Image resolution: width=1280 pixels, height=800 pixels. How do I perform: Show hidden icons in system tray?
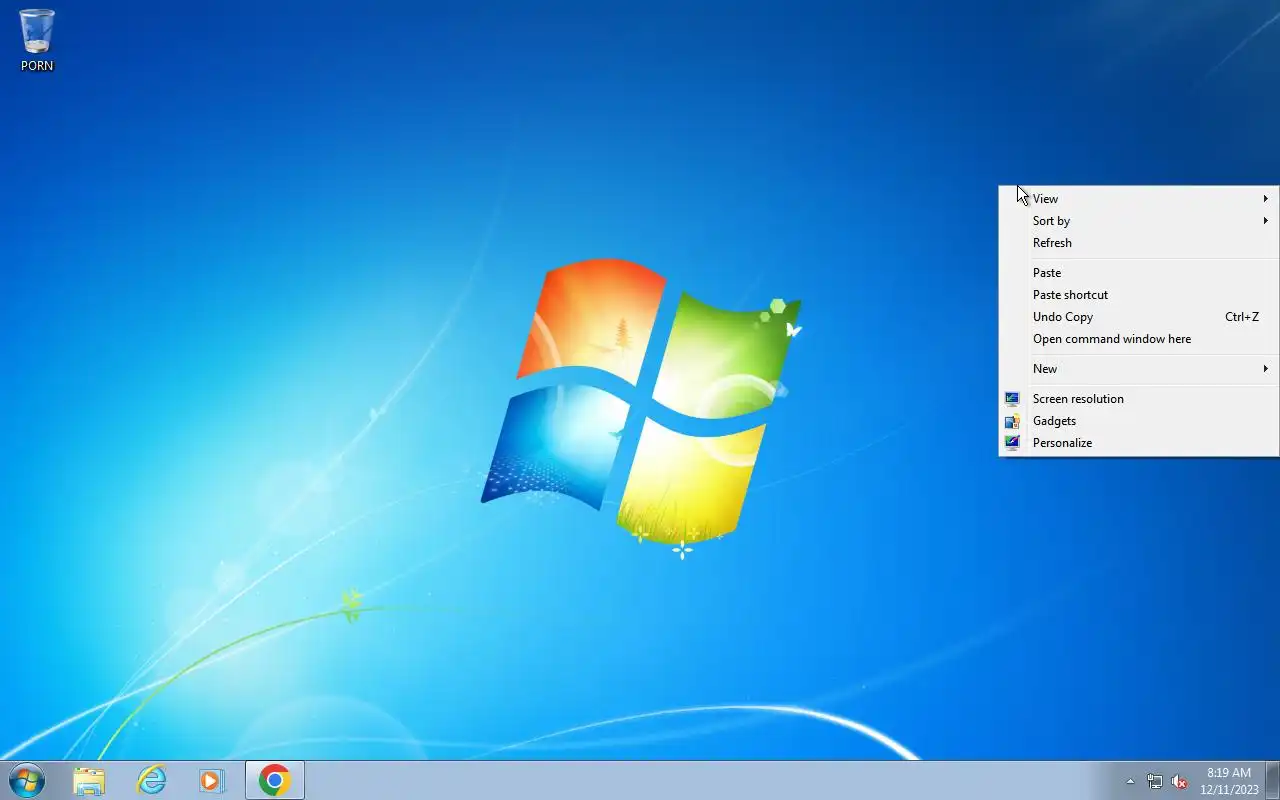1130,781
